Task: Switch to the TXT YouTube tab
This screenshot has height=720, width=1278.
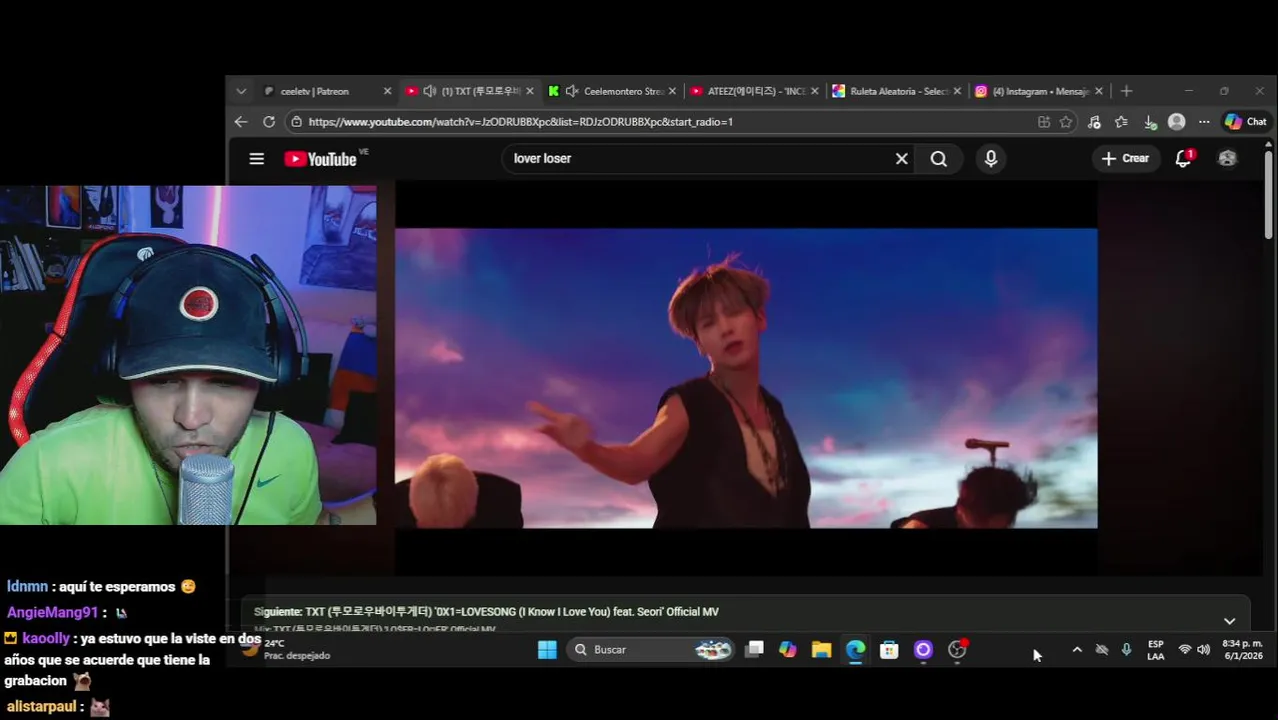Action: click(468, 91)
